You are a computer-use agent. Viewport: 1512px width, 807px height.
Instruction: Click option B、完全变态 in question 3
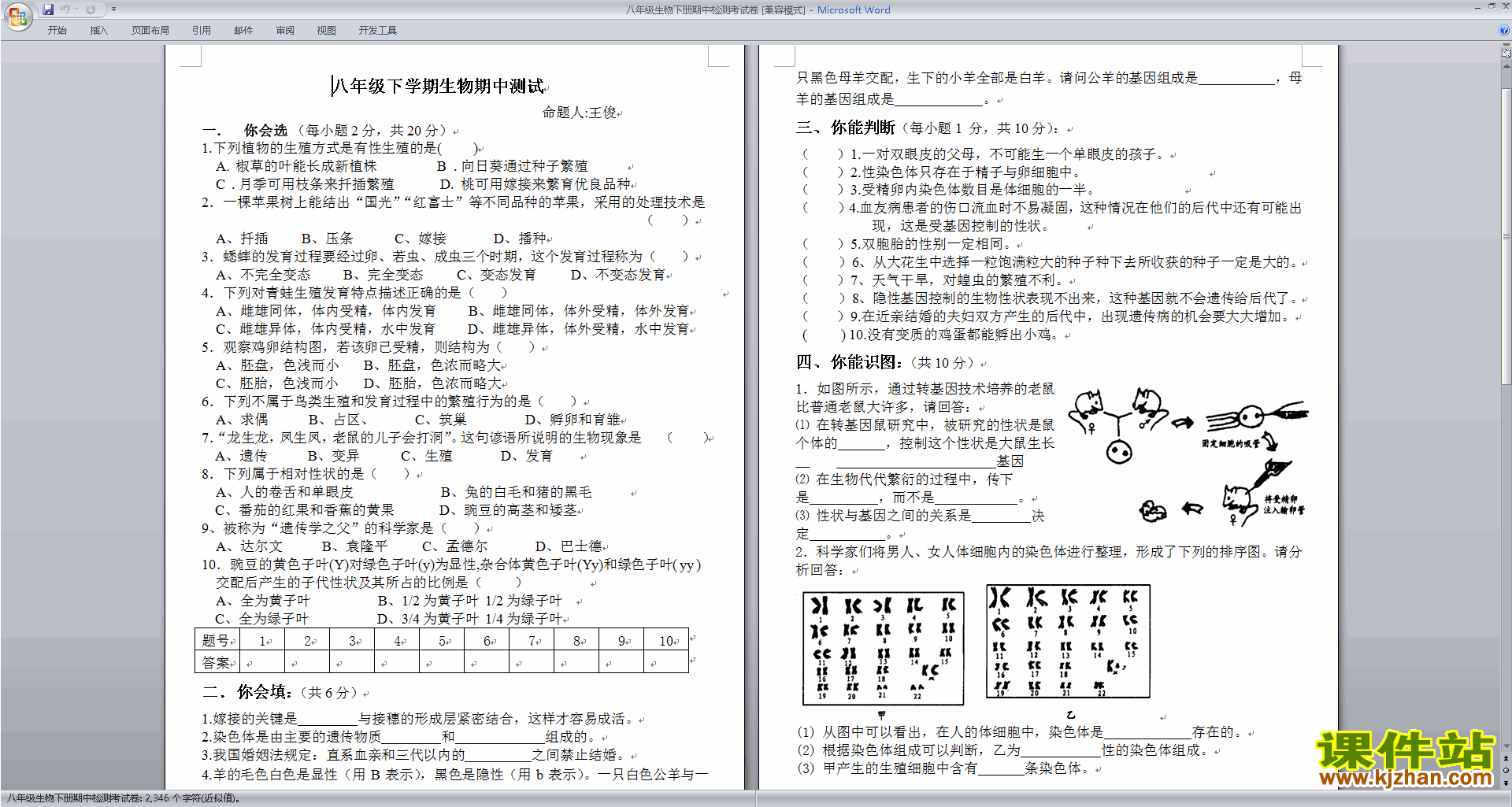[x=383, y=275]
